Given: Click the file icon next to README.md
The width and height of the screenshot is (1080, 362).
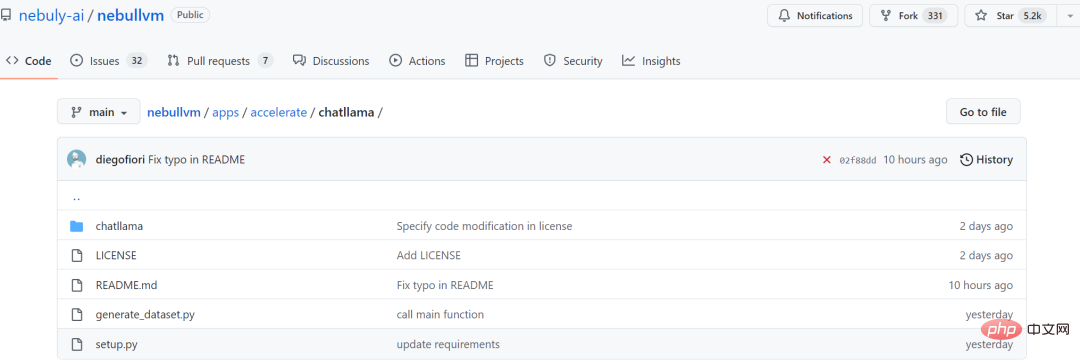Looking at the screenshot, I should tap(76, 285).
